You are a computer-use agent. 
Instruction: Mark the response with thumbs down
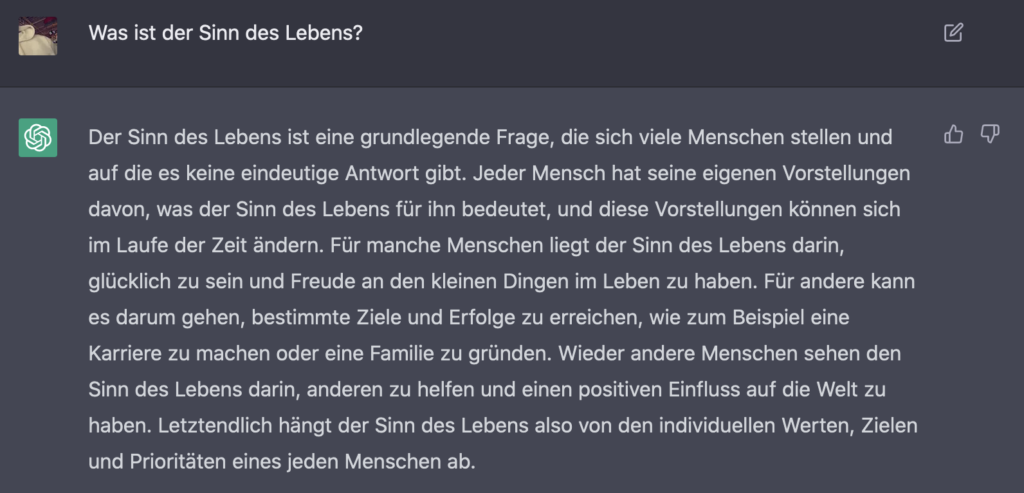(x=990, y=135)
